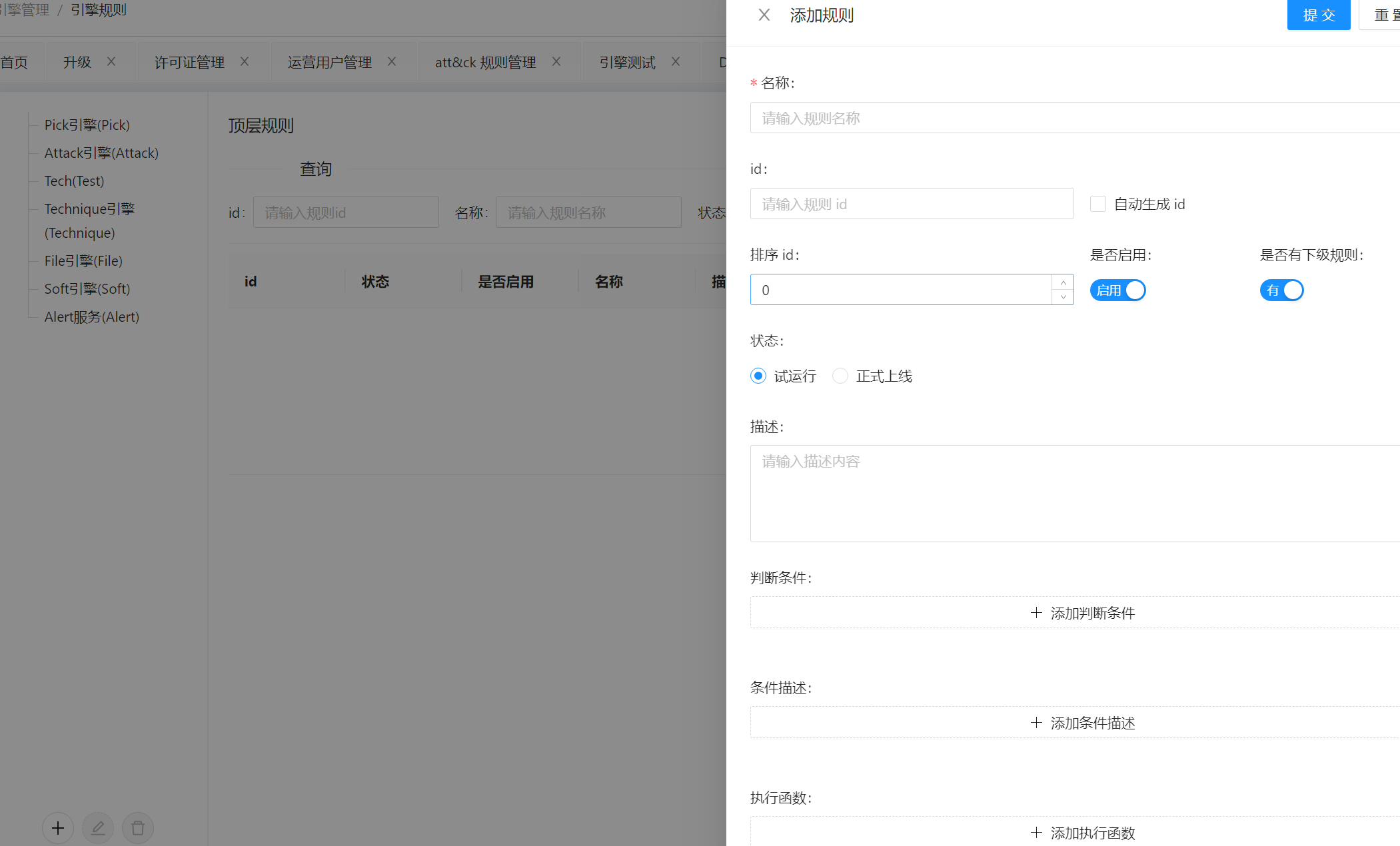Close the att&ck 规则管理 tab
Screen dimensions: 1400x846
pyautogui.click(x=556, y=61)
